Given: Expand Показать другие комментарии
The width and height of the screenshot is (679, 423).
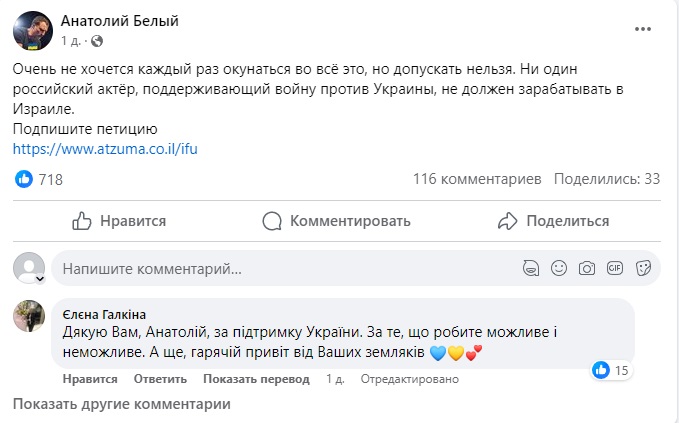Looking at the screenshot, I should click(x=121, y=404).
